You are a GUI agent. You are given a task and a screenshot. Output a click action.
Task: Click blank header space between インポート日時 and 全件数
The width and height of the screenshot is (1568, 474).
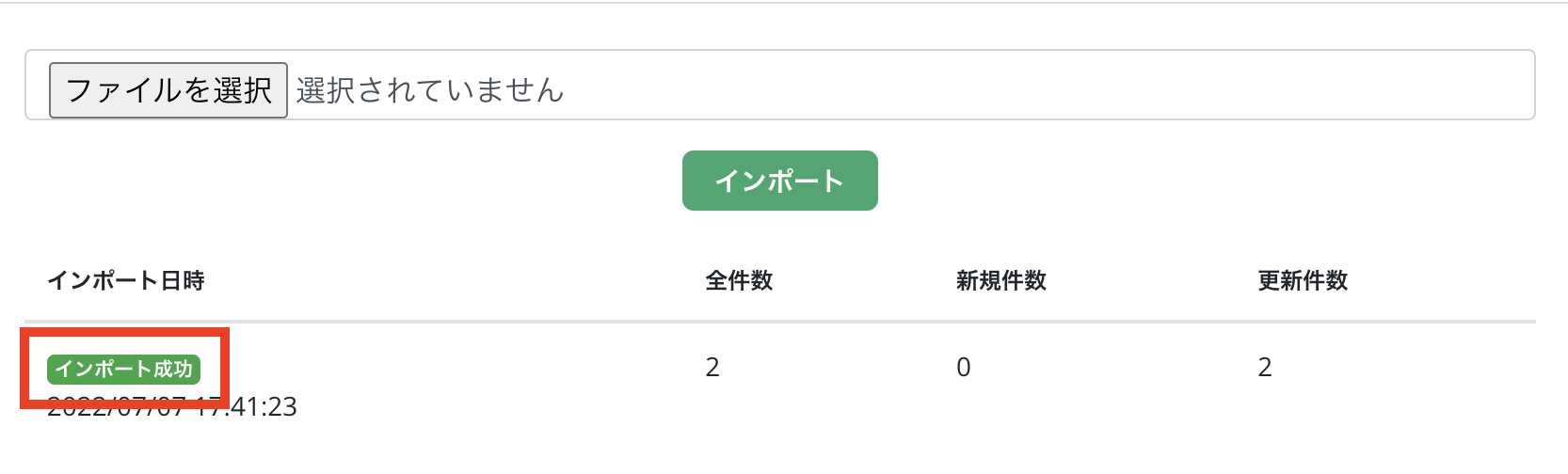(x=452, y=280)
